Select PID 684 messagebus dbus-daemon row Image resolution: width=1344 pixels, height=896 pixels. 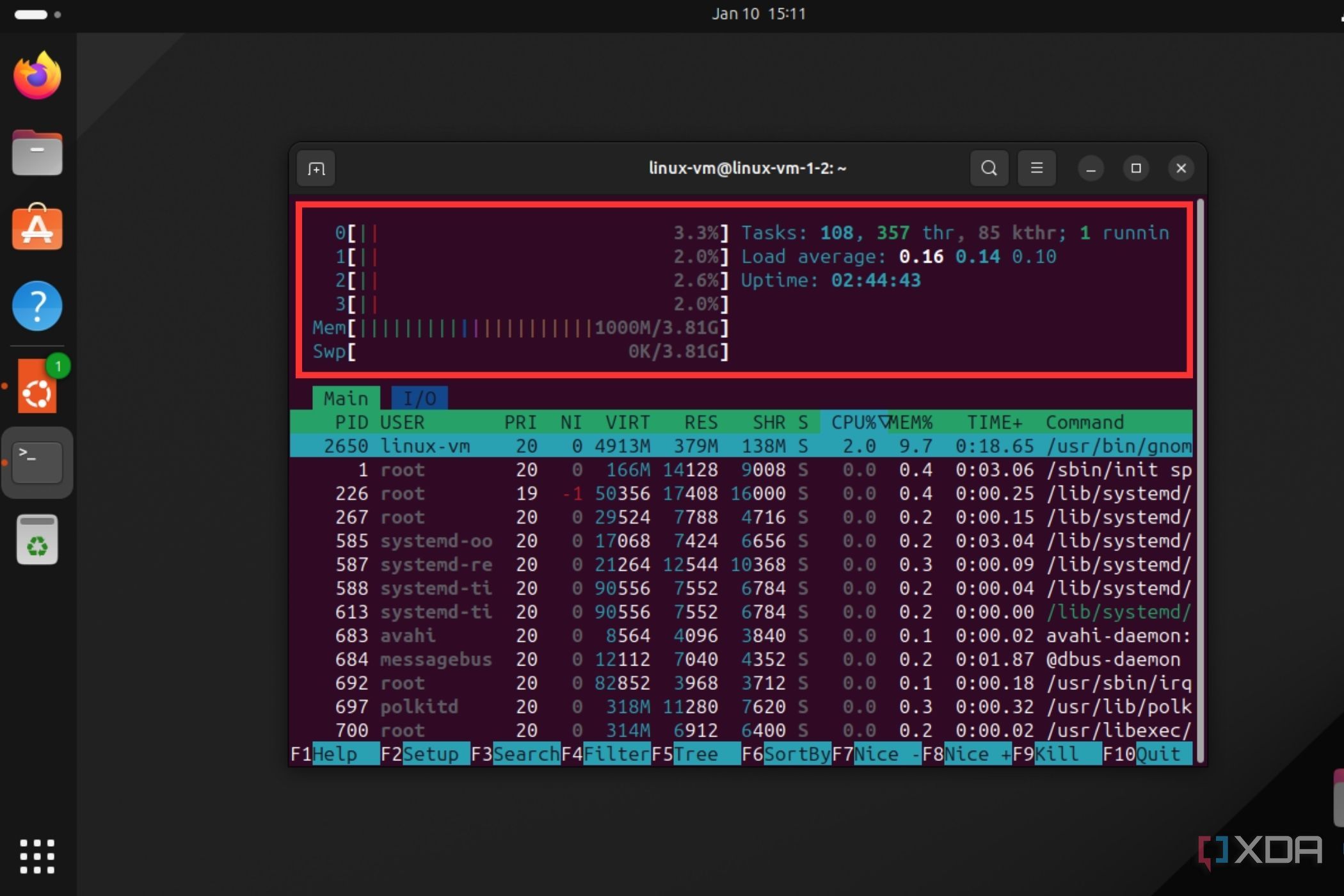[741, 659]
